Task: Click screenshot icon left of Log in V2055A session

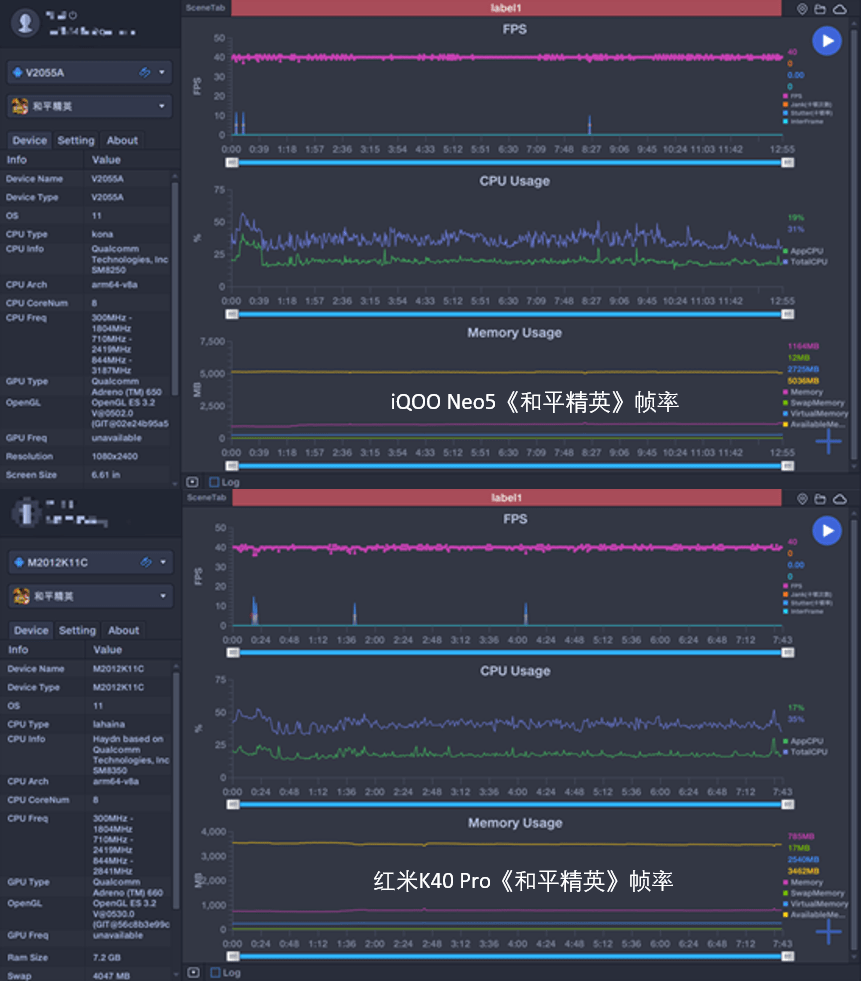Action: (x=193, y=482)
